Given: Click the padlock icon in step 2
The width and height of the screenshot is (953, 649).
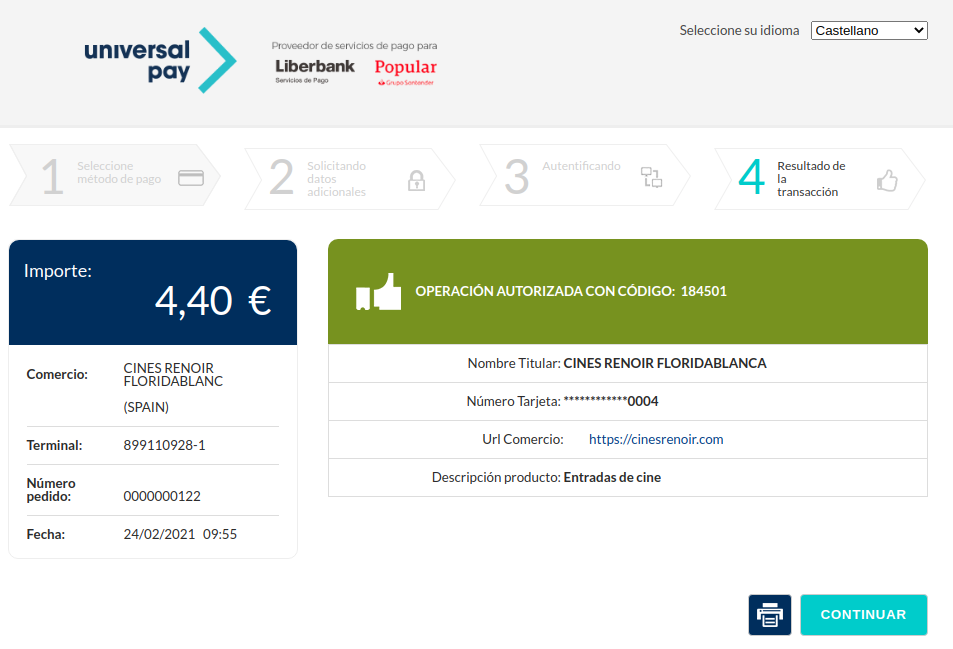Looking at the screenshot, I should pos(417,180).
